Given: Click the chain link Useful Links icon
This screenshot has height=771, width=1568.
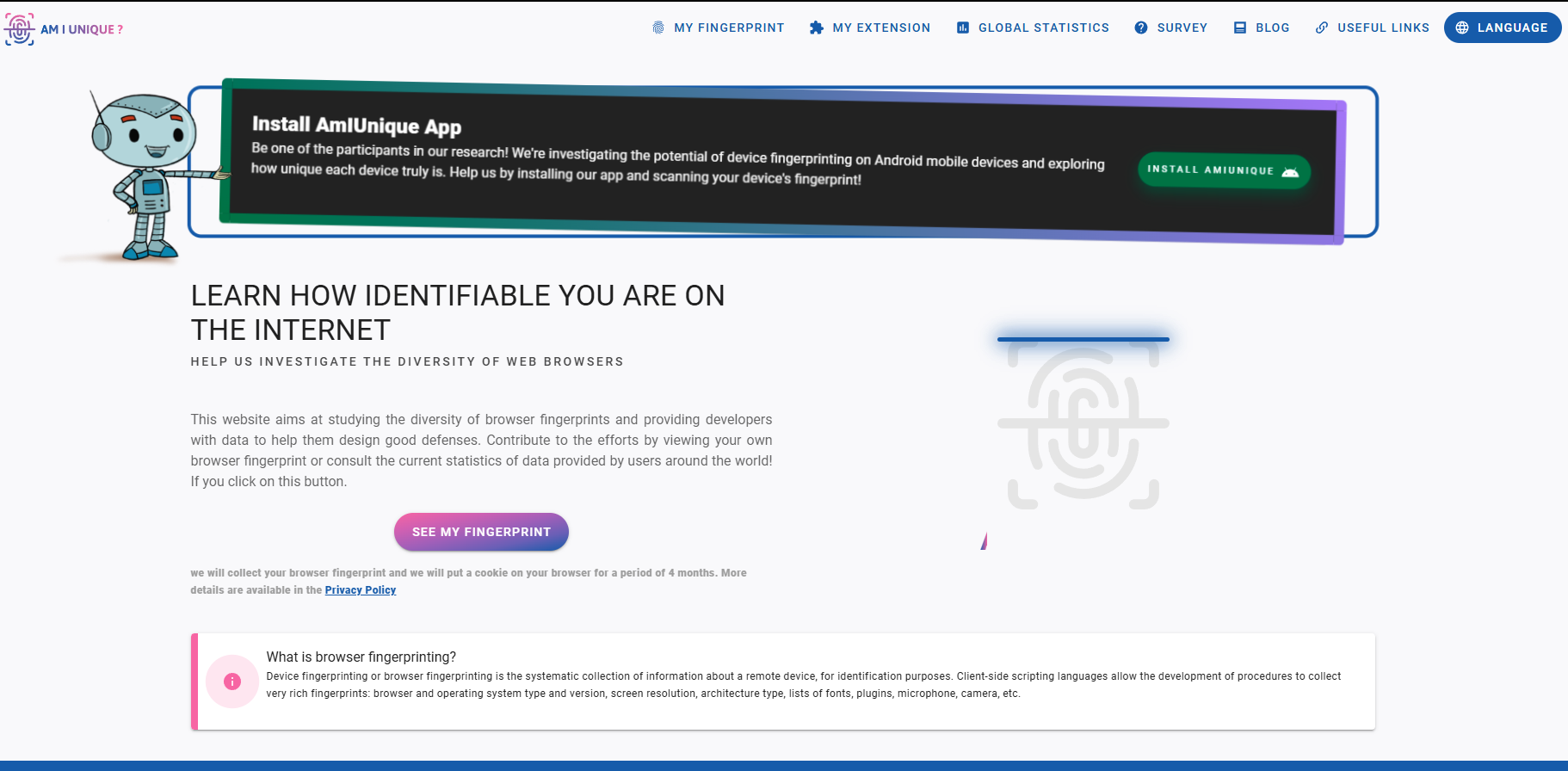Looking at the screenshot, I should coord(1322,28).
